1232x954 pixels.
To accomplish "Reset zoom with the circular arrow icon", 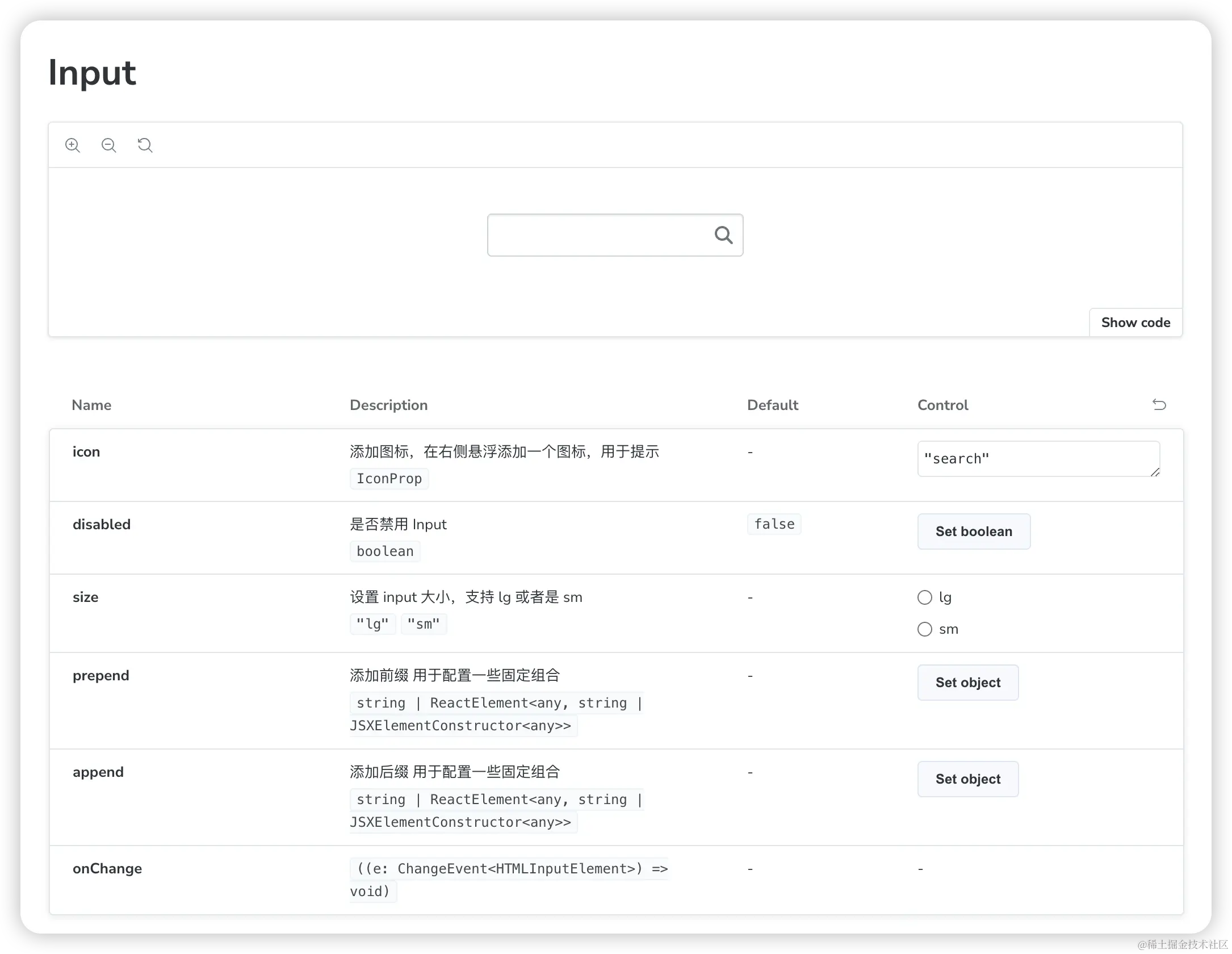I will coord(145,145).
